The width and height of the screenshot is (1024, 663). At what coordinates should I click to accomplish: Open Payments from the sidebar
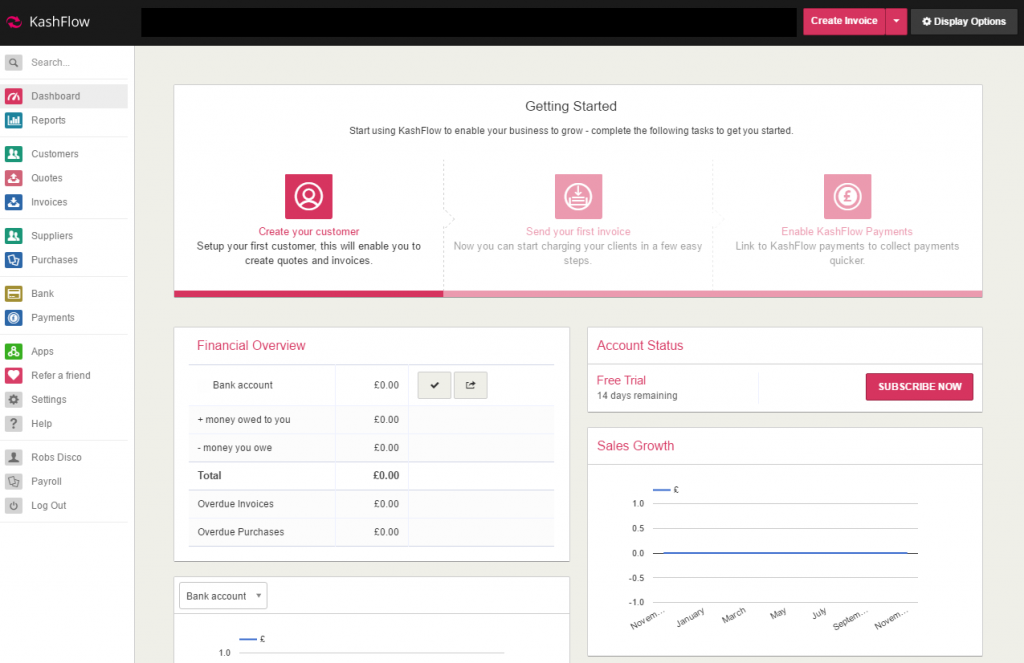click(x=53, y=317)
